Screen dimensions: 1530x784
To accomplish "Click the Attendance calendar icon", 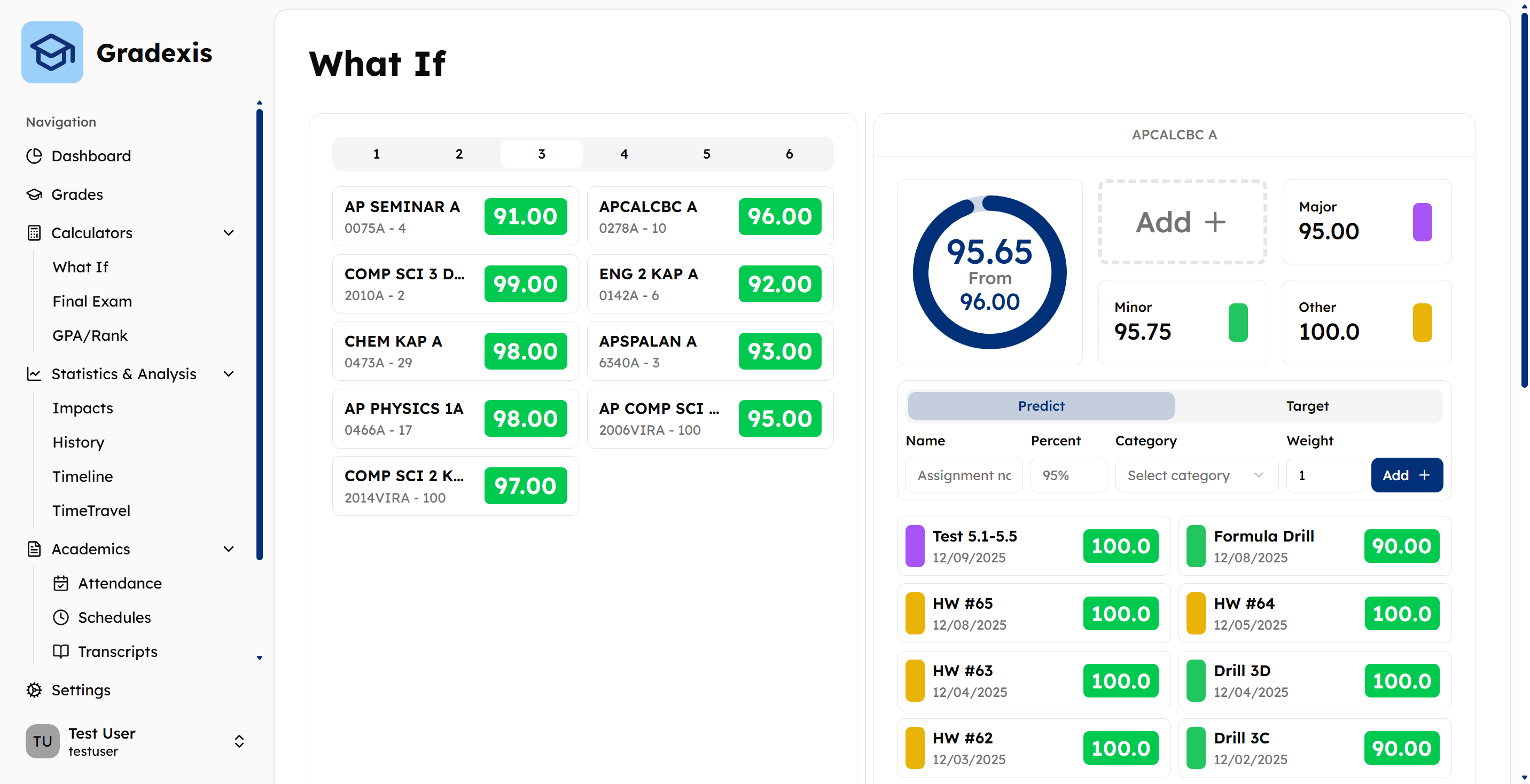I will [x=60, y=583].
